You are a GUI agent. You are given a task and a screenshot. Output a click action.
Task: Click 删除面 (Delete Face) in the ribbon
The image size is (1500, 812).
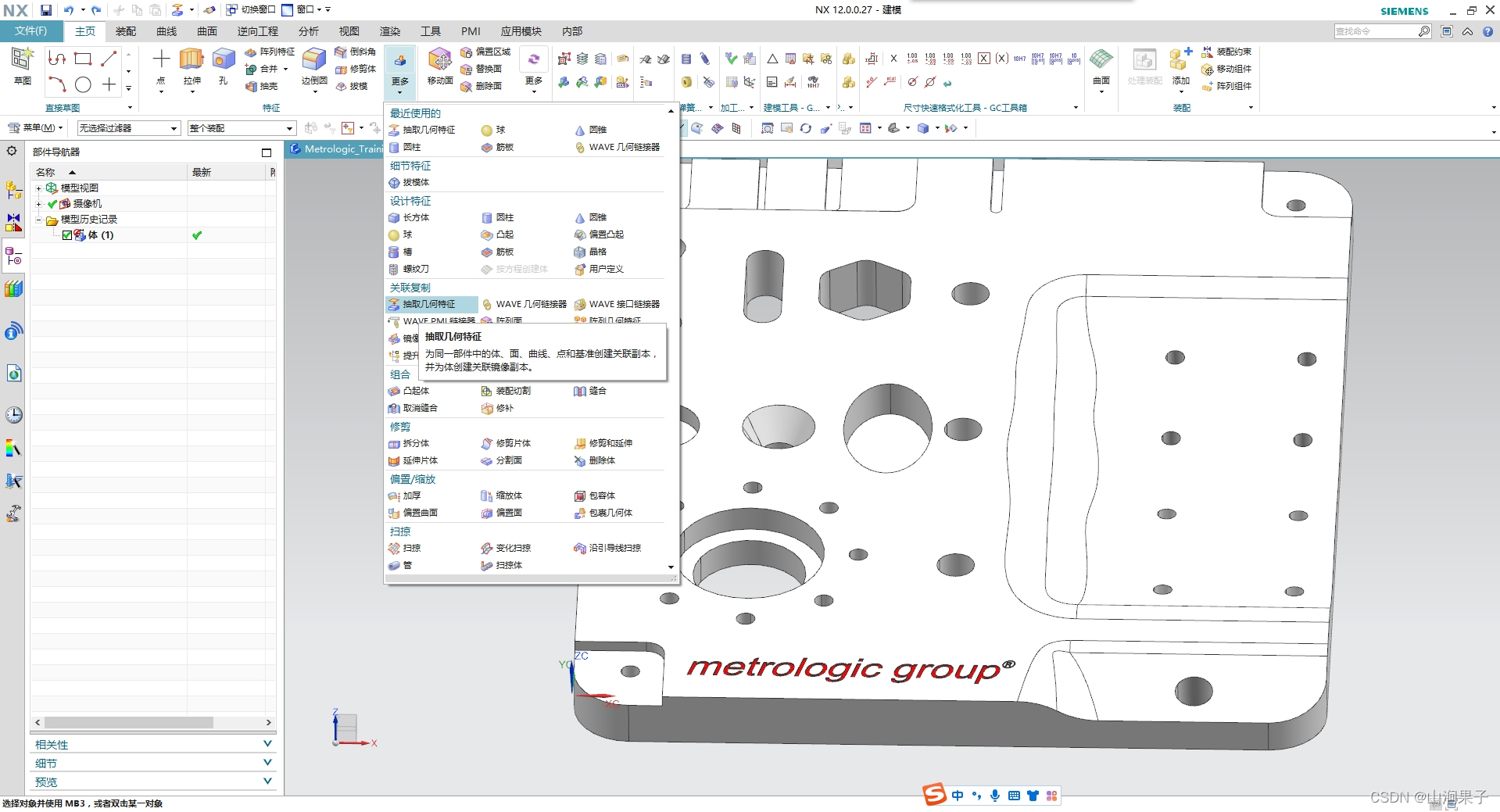coord(482,86)
